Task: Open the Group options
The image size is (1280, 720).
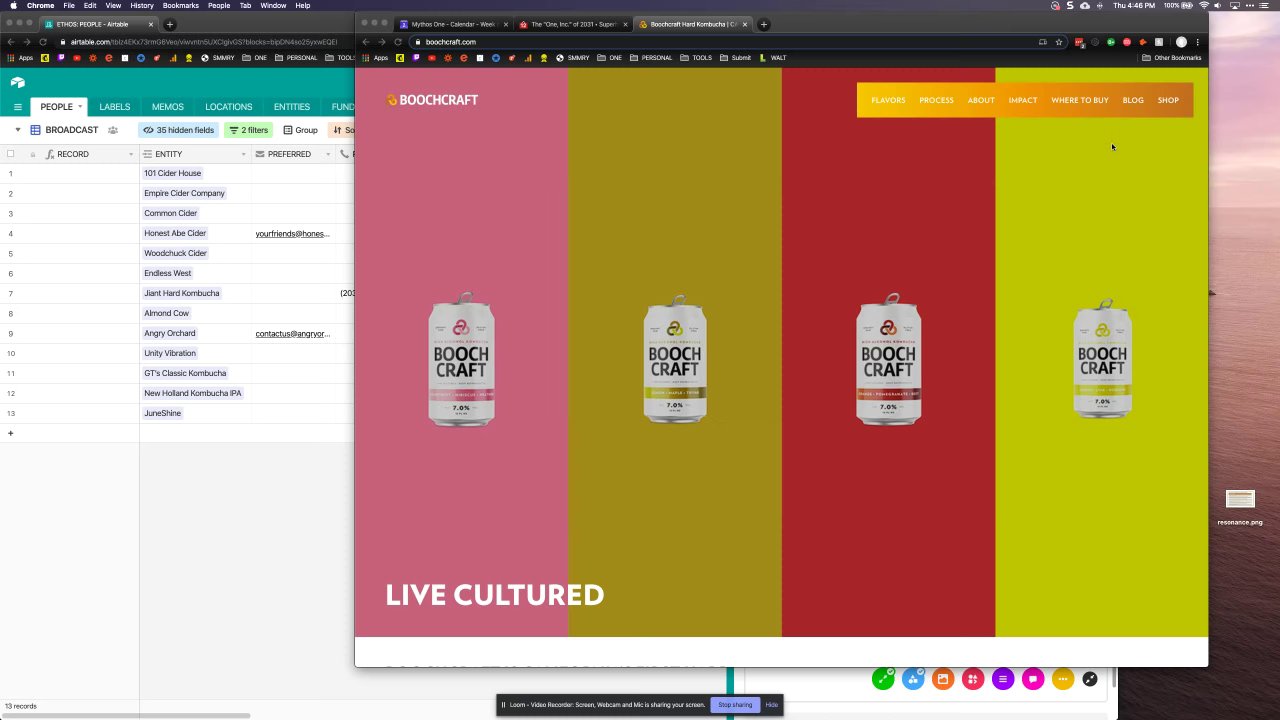Action: (x=300, y=130)
